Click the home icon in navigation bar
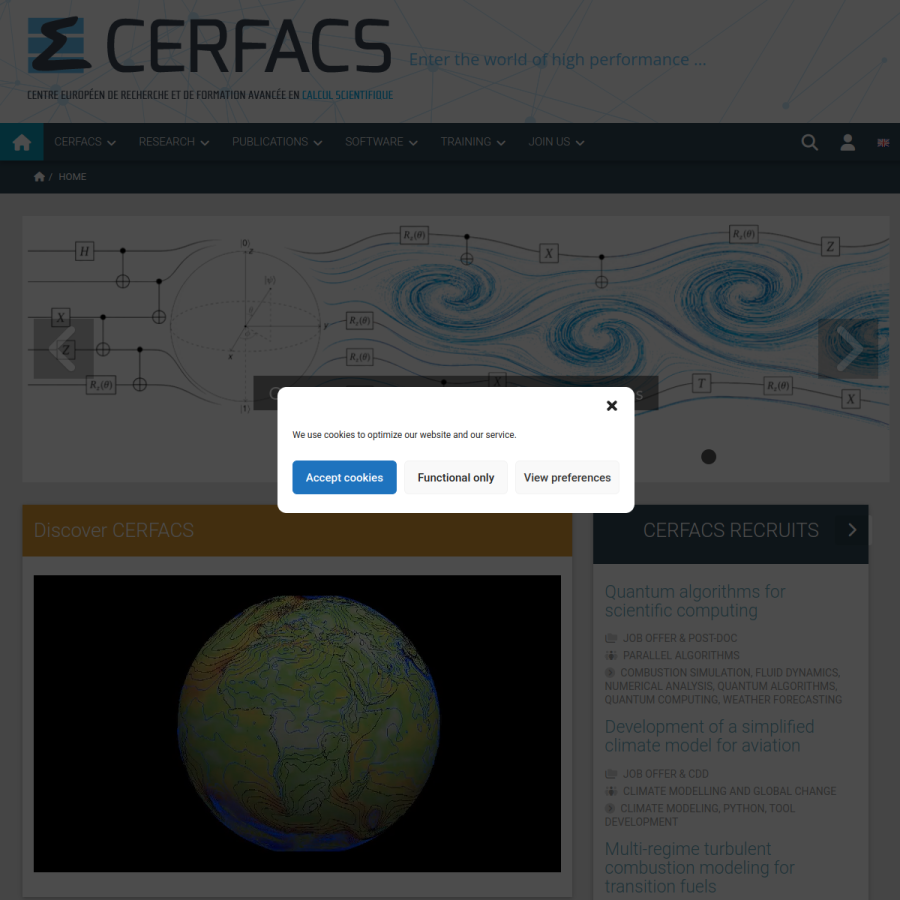Viewport: 900px width, 900px height. pos(22,142)
